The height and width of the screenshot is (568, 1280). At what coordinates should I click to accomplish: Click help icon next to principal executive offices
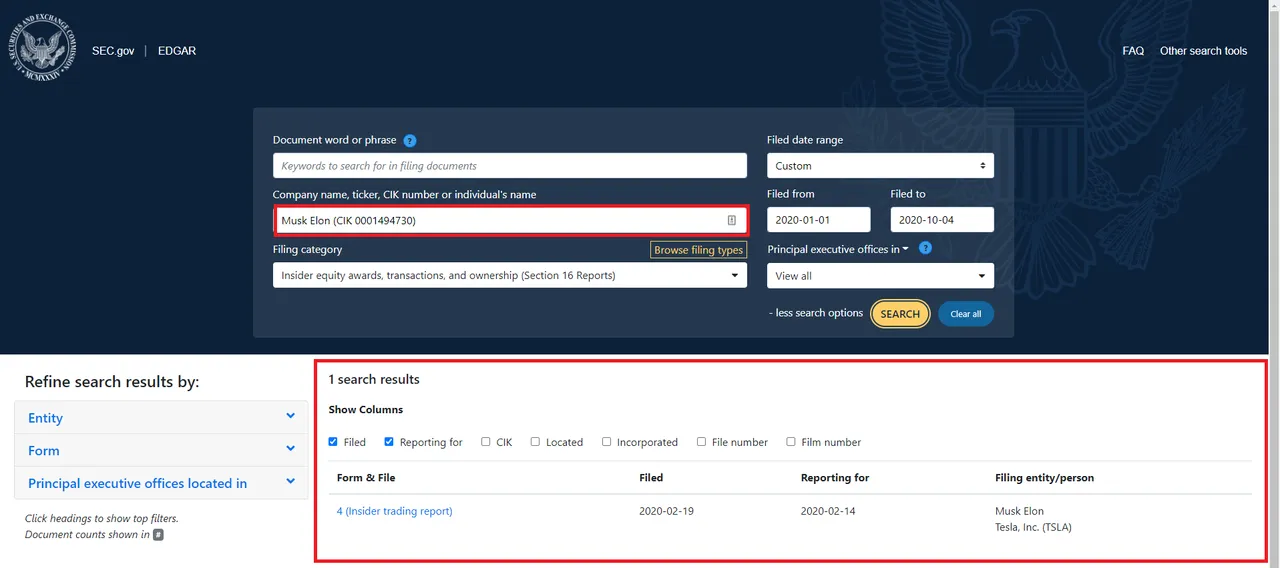(925, 248)
